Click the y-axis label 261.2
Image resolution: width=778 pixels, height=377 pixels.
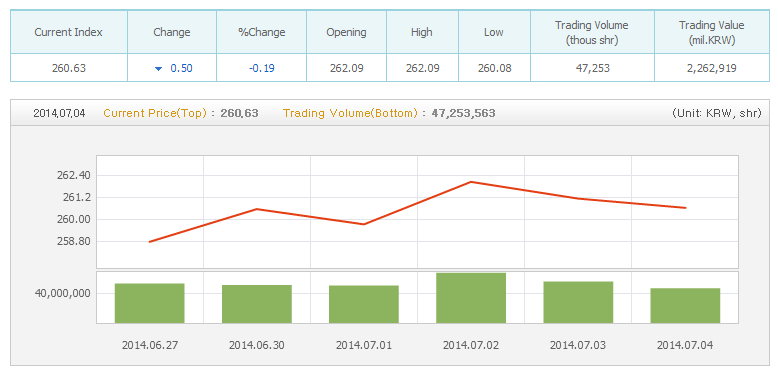tap(76, 197)
